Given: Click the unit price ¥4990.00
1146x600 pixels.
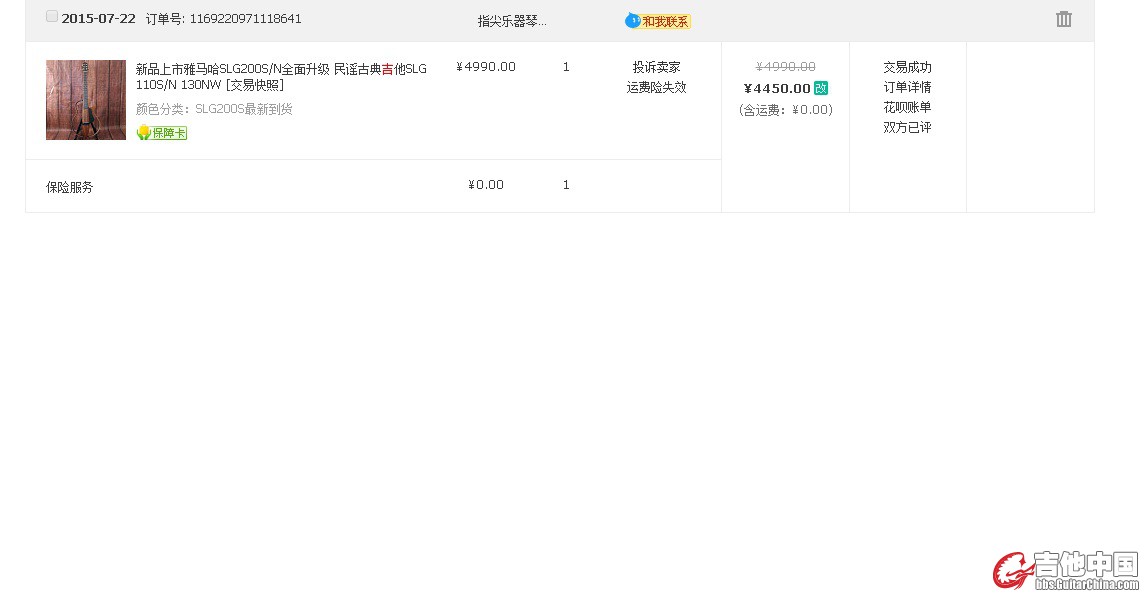Looking at the screenshot, I should (486, 67).
